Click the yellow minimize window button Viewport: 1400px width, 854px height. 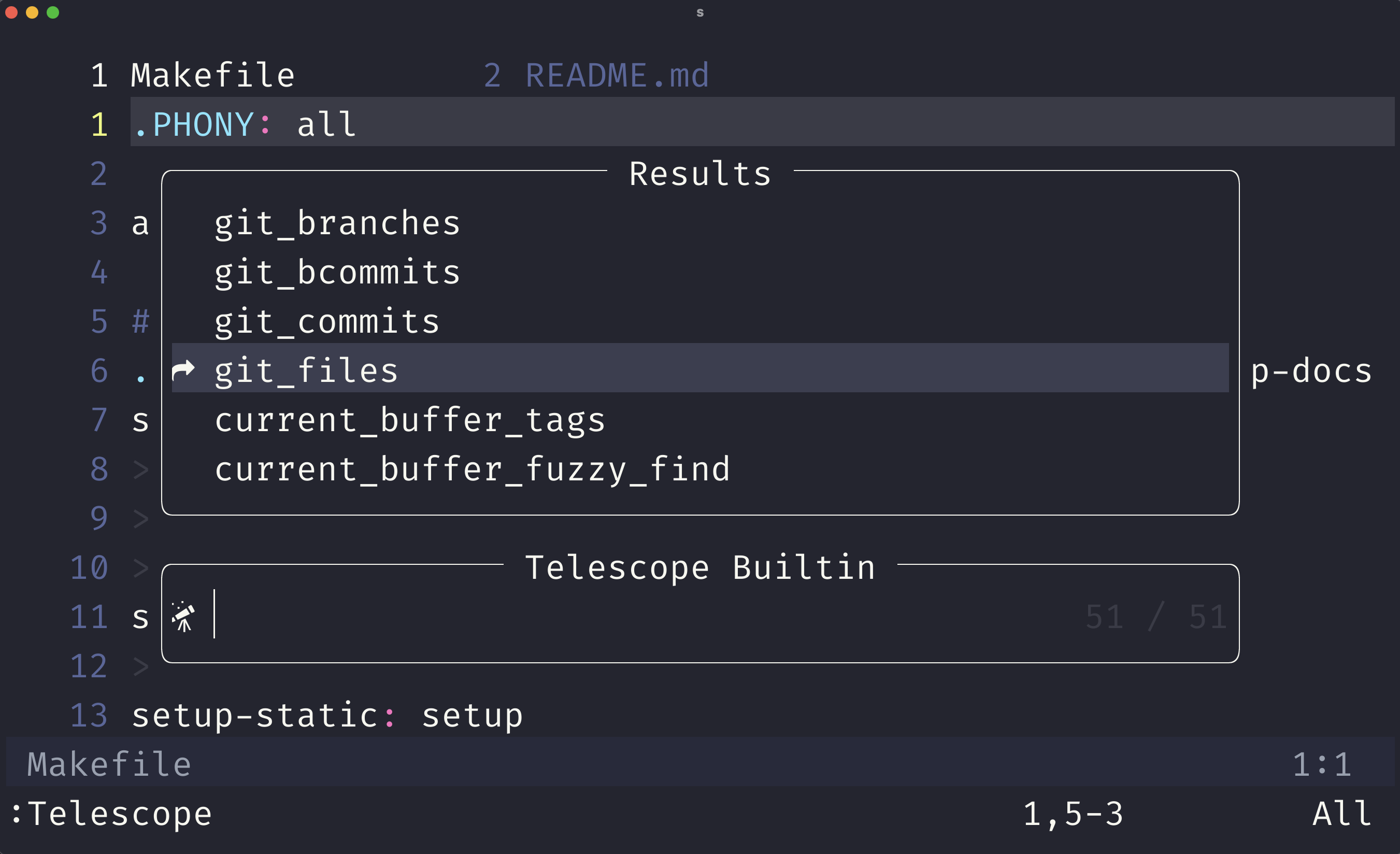33,12
